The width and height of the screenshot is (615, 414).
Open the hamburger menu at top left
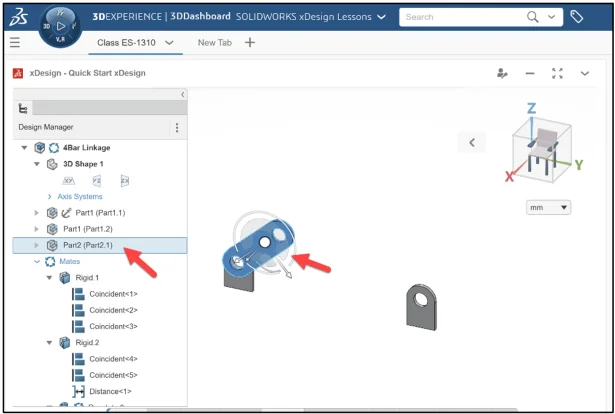click(x=14, y=42)
